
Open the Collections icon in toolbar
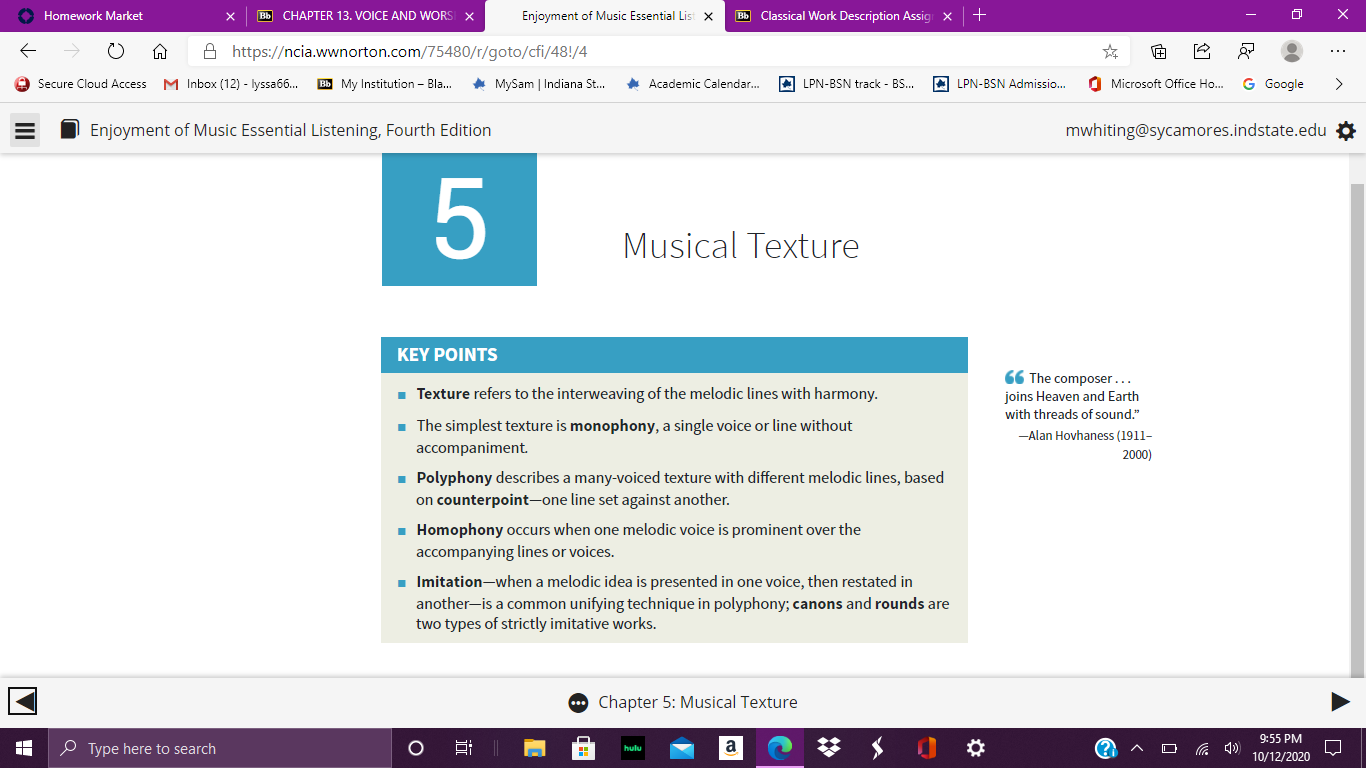[x=1159, y=51]
